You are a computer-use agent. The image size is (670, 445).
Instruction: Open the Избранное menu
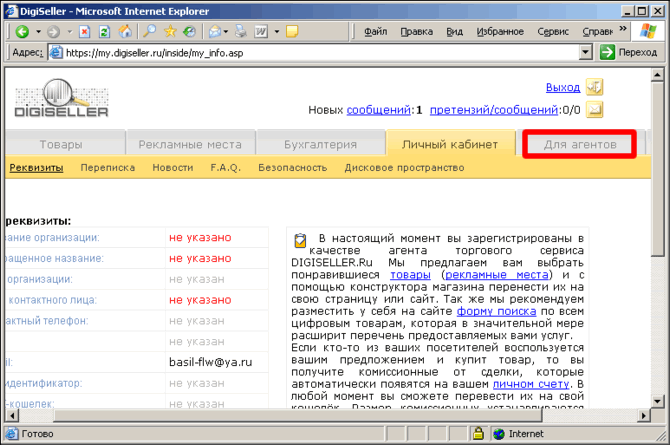pyautogui.click(x=500, y=32)
